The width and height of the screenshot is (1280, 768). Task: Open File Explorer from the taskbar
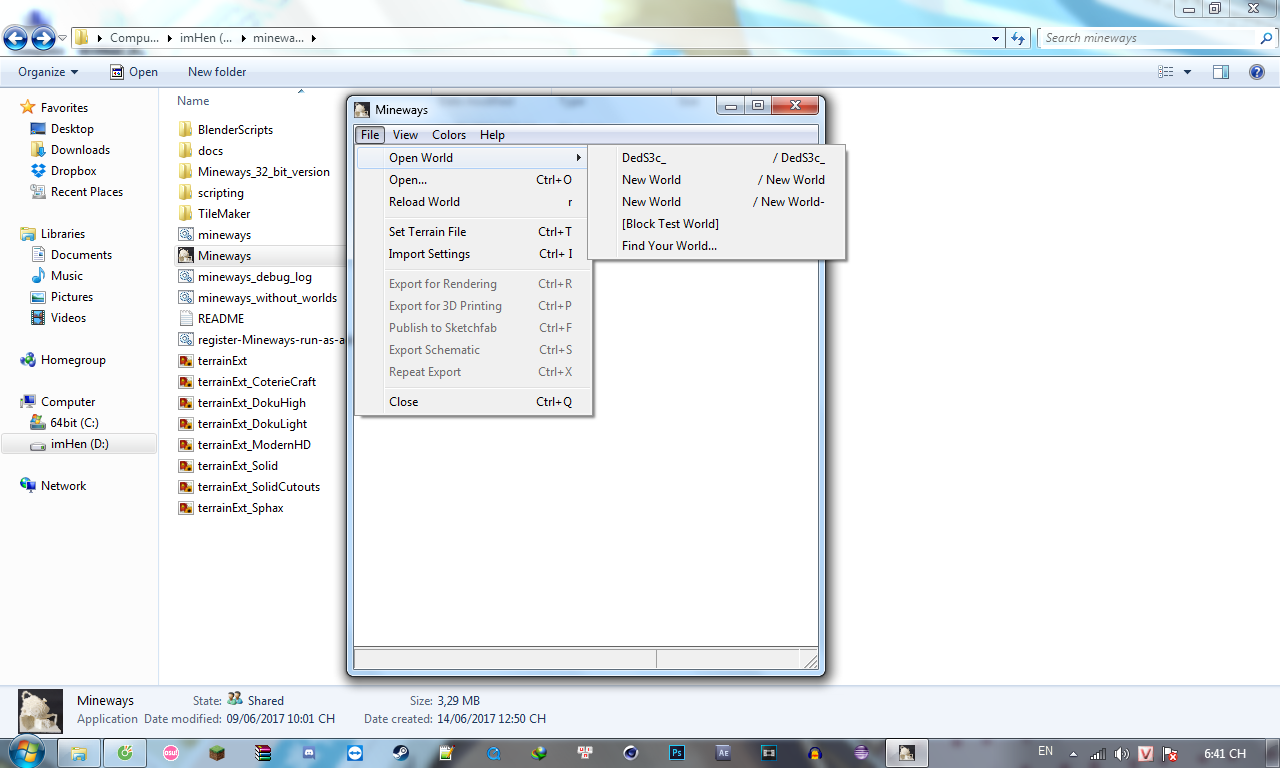(79, 753)
